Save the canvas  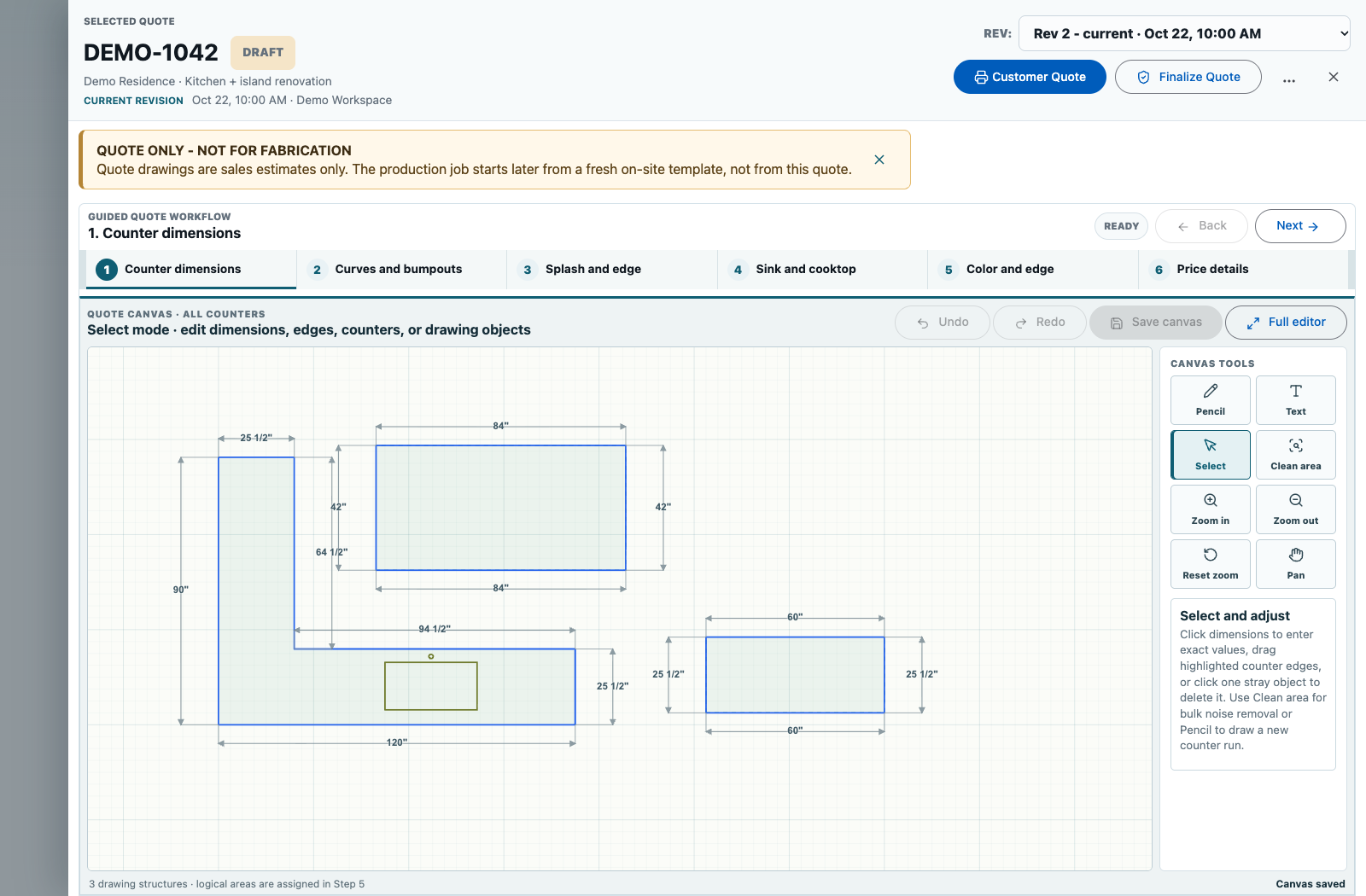pos(1156,323)
